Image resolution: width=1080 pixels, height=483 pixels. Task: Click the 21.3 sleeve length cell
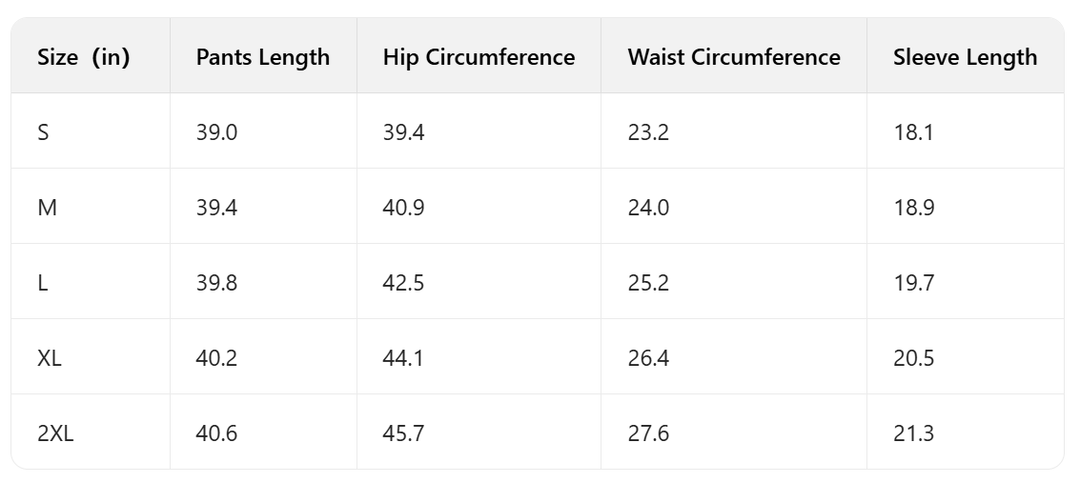(x=914, y=433)
